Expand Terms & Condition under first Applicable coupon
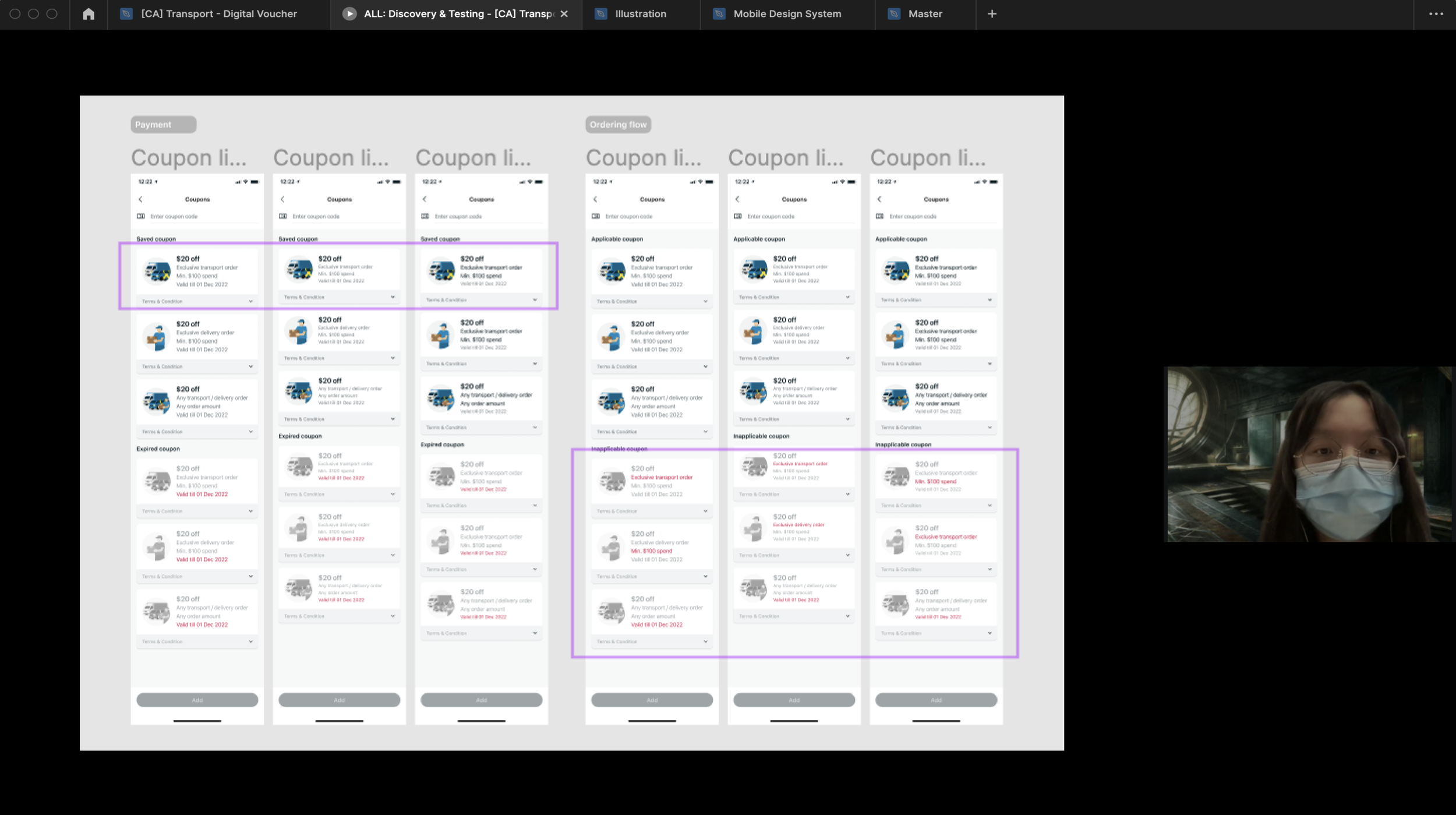The image size is (1456, 815). (x=705, y=301)
